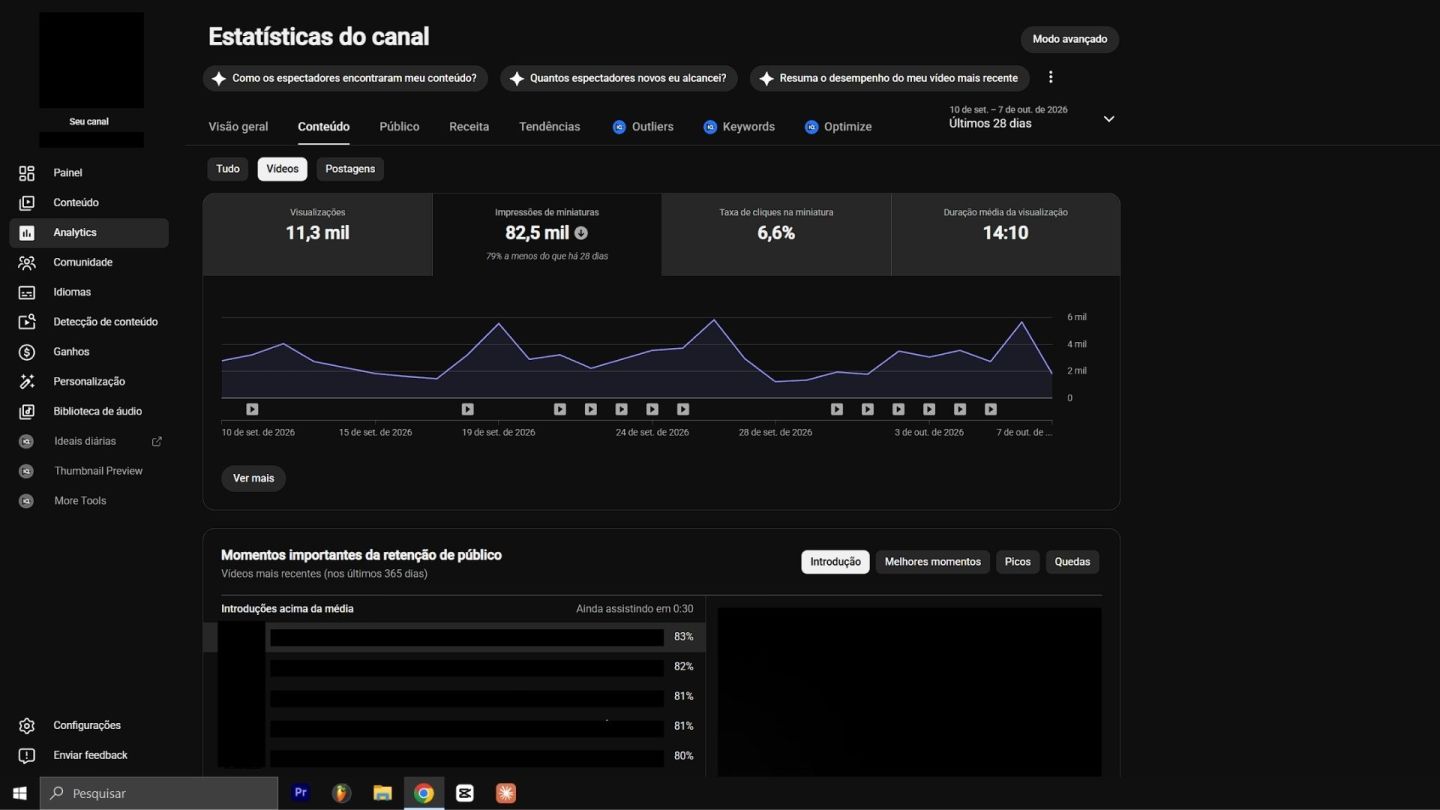Open Premiere Pro from the taskbar
This screenshot has height=810, width=1440.
point(300,793)
